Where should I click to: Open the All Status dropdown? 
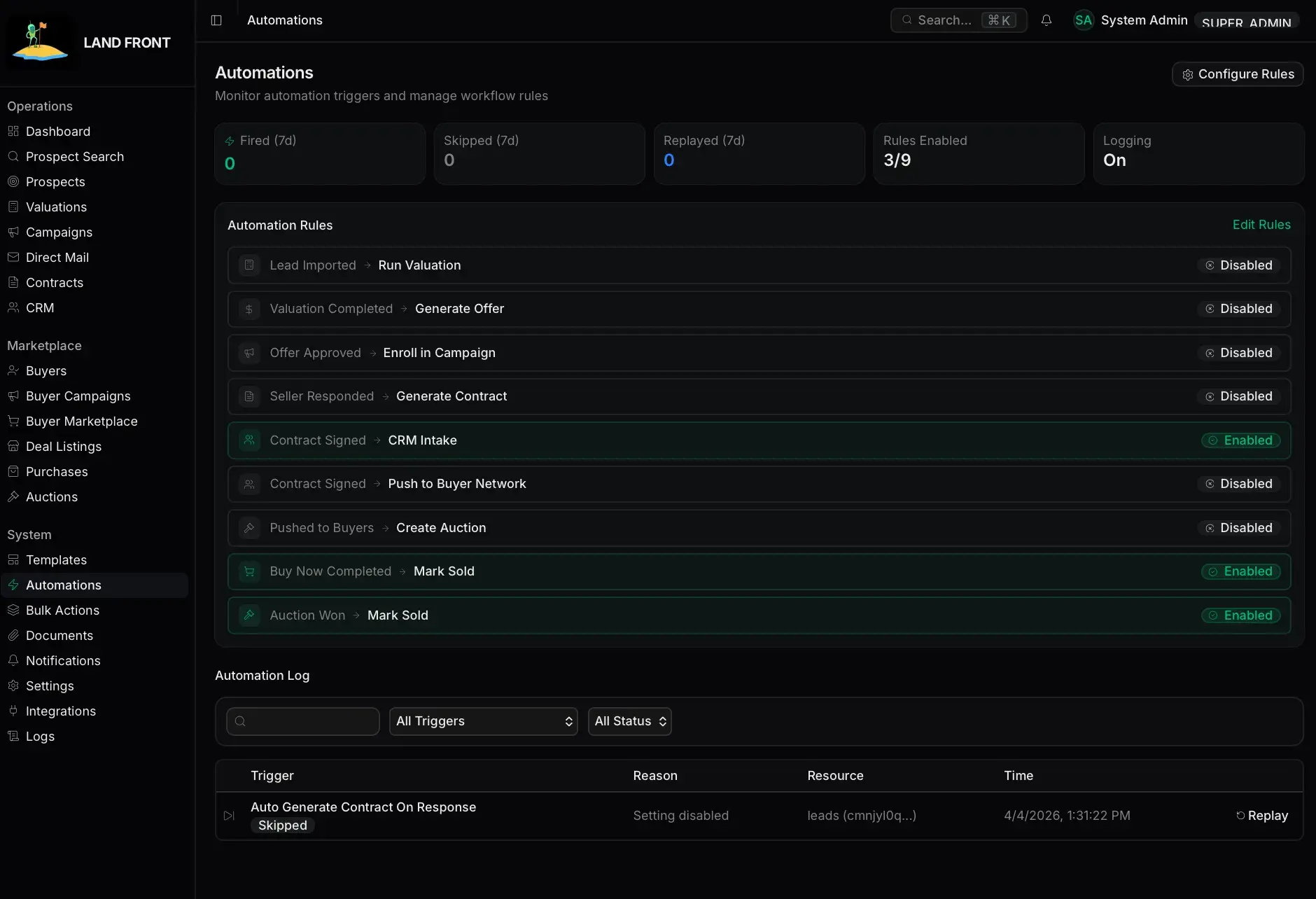[x=630, y=721]
